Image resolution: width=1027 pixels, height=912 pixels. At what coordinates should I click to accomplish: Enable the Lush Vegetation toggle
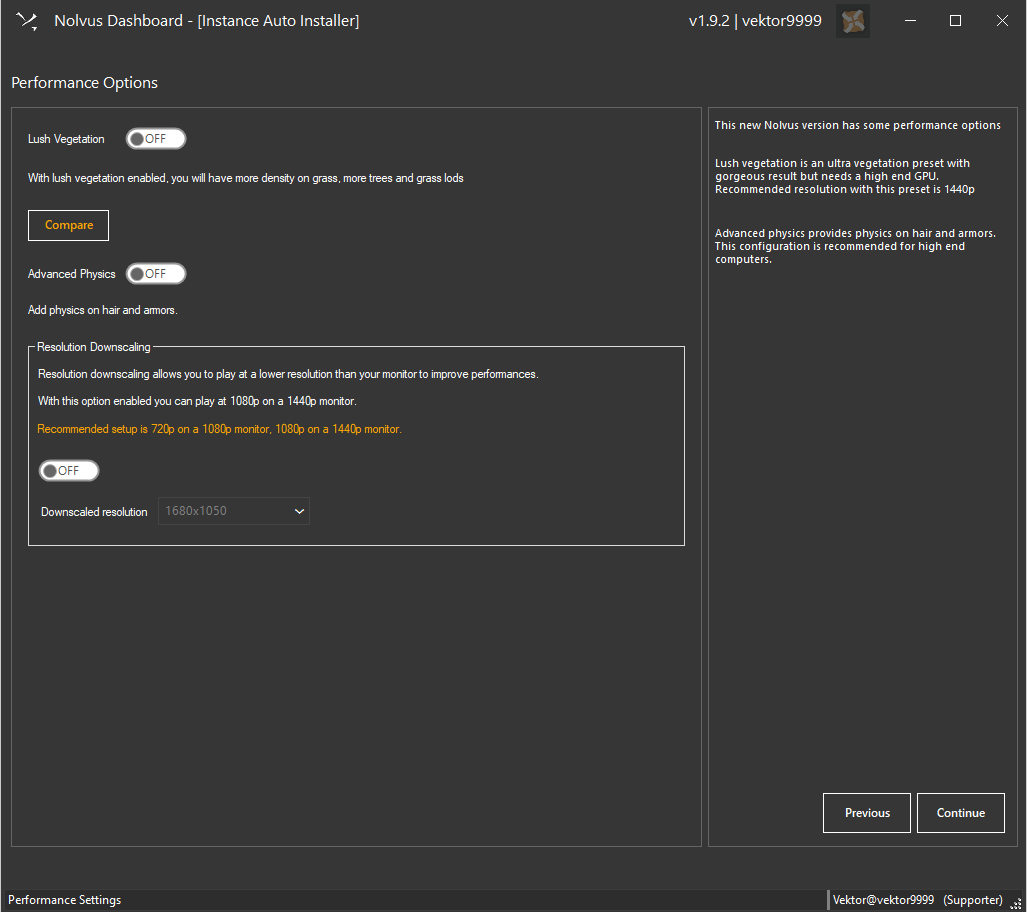click(156, 139)
